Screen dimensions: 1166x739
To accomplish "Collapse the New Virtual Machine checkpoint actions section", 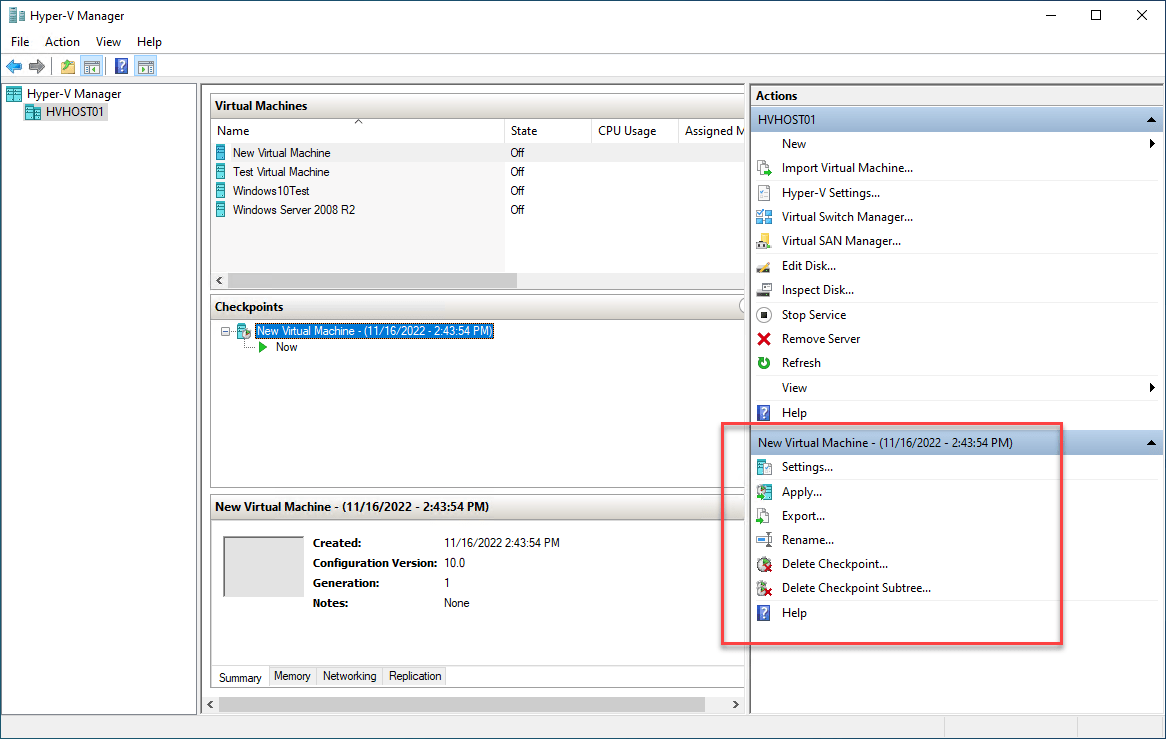I will pos(1151,443).
